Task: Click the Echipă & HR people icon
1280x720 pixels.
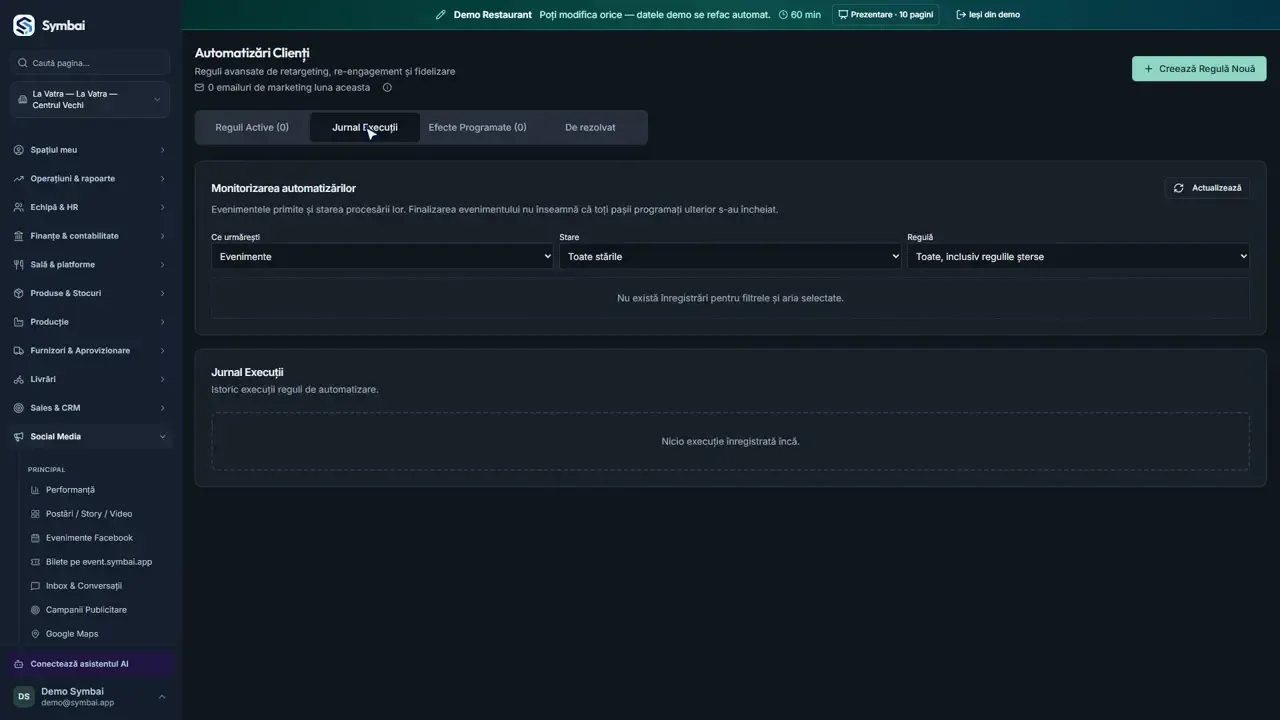Action: [x=19, y=207]
